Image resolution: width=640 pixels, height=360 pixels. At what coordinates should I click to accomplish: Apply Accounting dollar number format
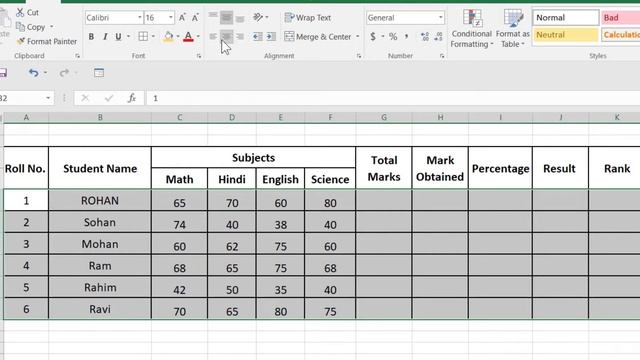pyautogui.click(x=373, y=37)
